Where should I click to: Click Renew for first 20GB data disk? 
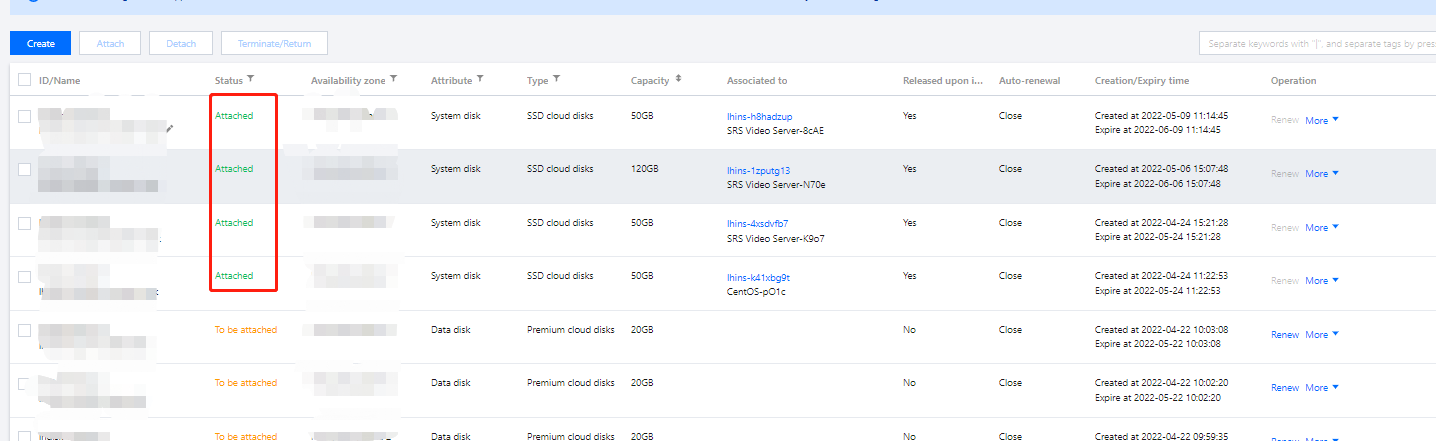point(1284,335)
